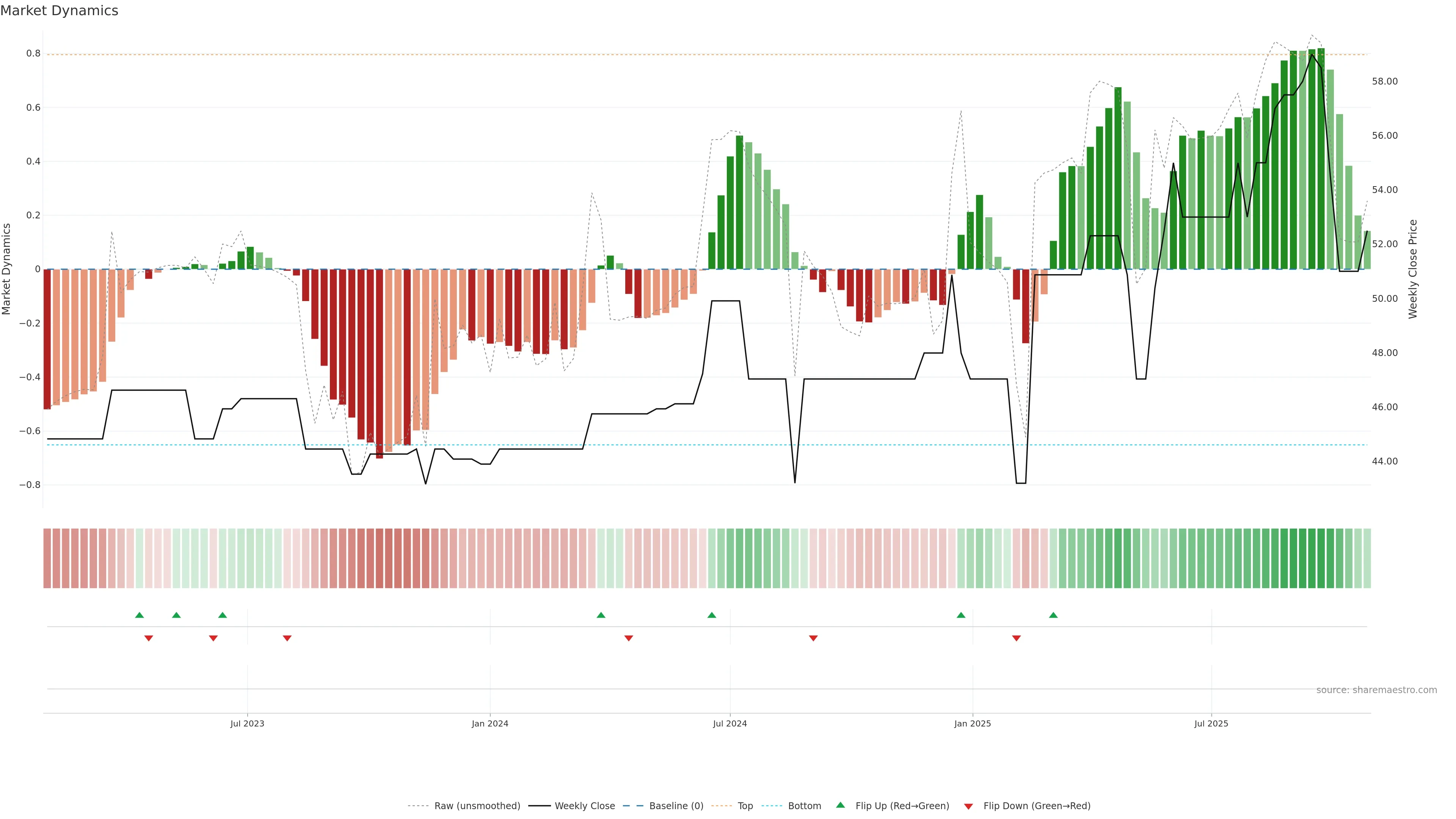Viewport: 1456px width, 819px height.
Task: Click the first red flip-down triangle marker
Action: point(149,638)
